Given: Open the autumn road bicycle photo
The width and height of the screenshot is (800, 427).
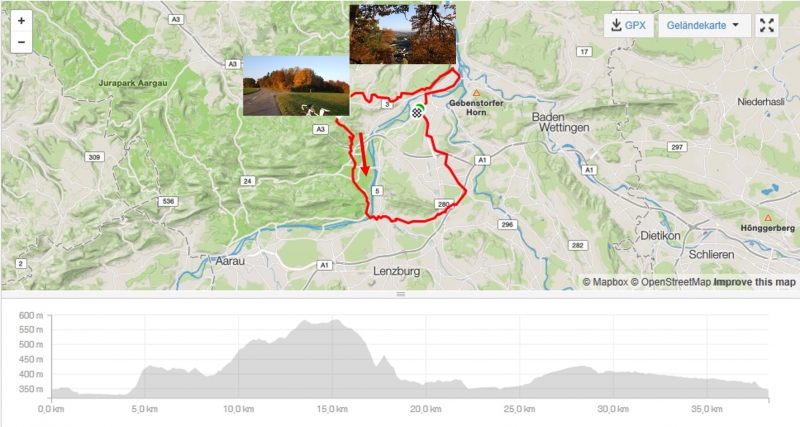Looking at the screenshot, I should pyautogui.click(x=296, y=86).
